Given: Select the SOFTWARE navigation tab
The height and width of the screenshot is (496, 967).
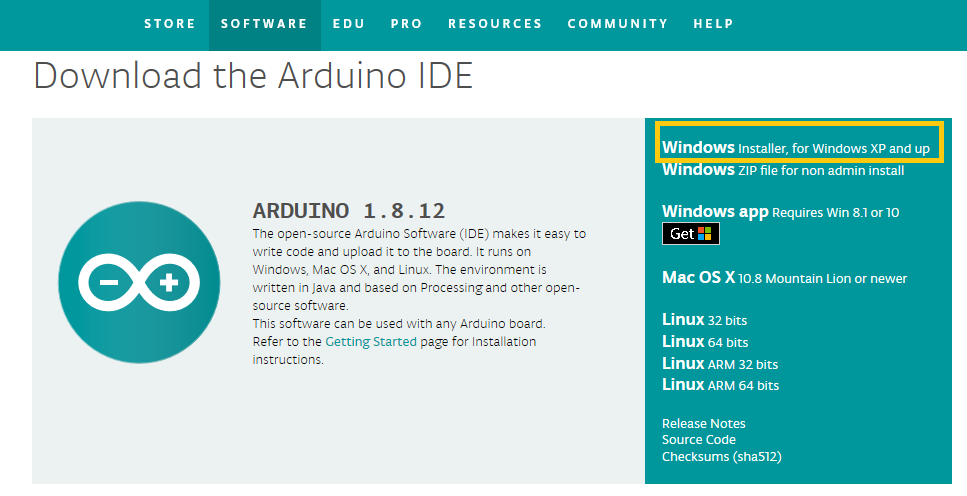Looking at the screenshot, I should (265, 25).
